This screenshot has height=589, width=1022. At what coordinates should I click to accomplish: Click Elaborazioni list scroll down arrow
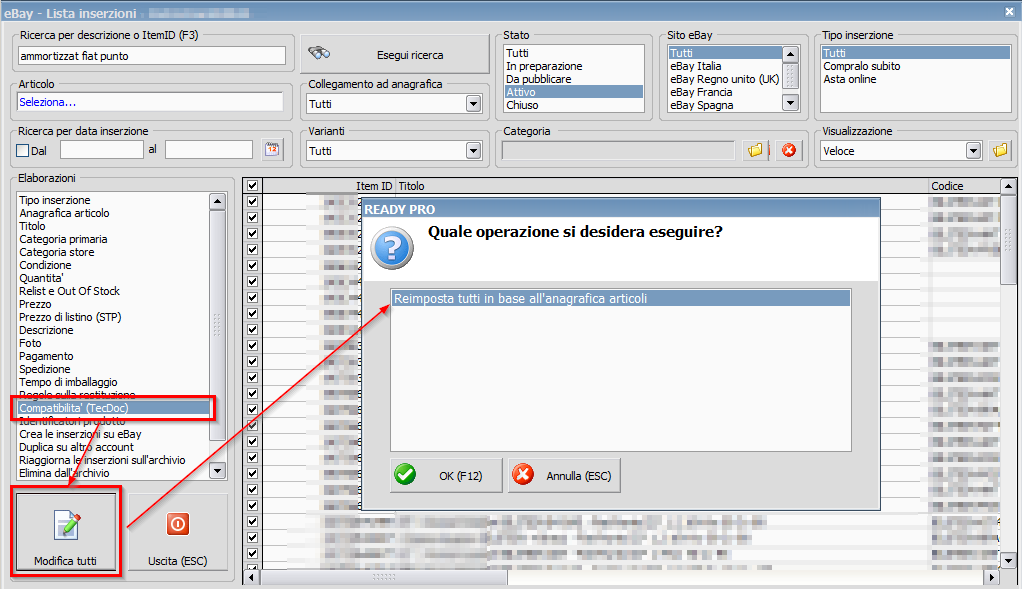coord(217,470)
